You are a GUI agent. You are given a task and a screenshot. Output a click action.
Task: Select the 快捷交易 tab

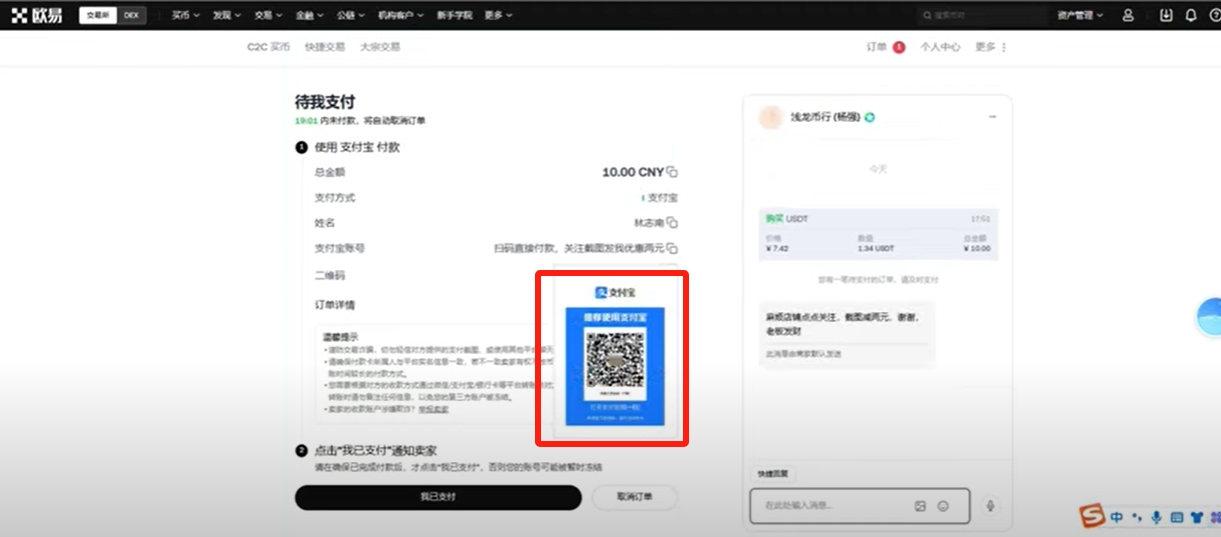(325, 47)
